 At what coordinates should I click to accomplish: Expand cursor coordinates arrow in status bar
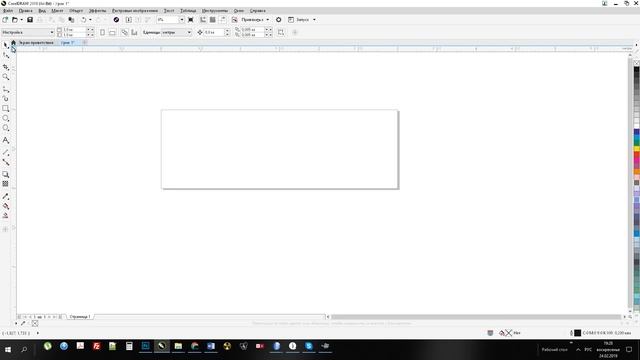tap(38, 333)
